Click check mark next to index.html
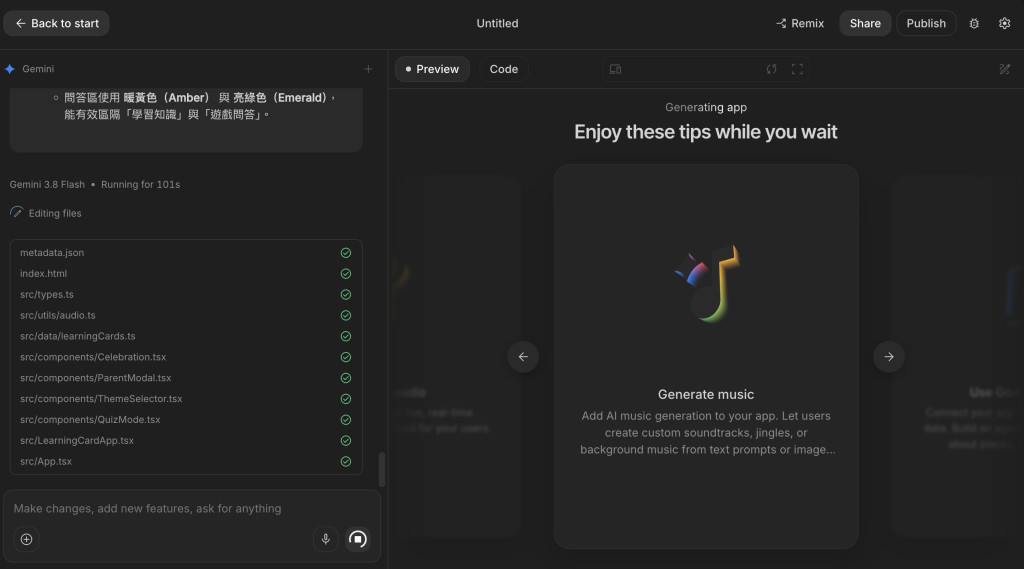The width and height of the screenshot is (1024, 569). pyautogui.click(x=345, y=274)
